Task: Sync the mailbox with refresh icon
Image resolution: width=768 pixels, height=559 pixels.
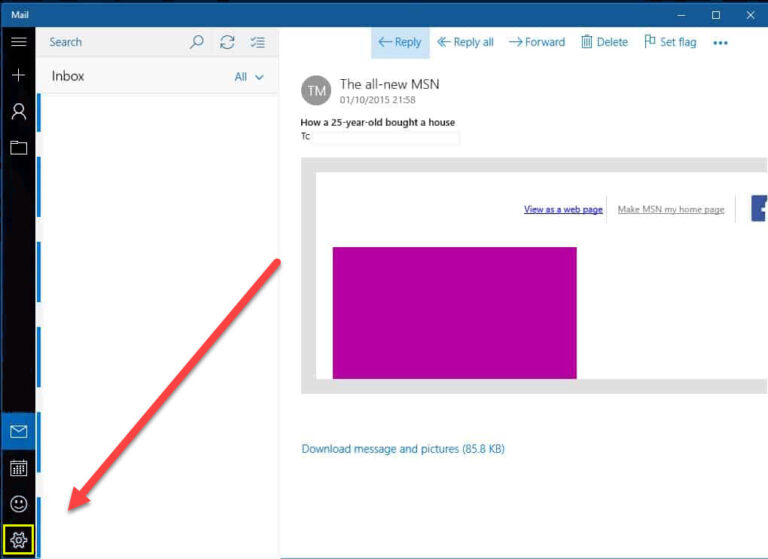Action: [227, 42]
